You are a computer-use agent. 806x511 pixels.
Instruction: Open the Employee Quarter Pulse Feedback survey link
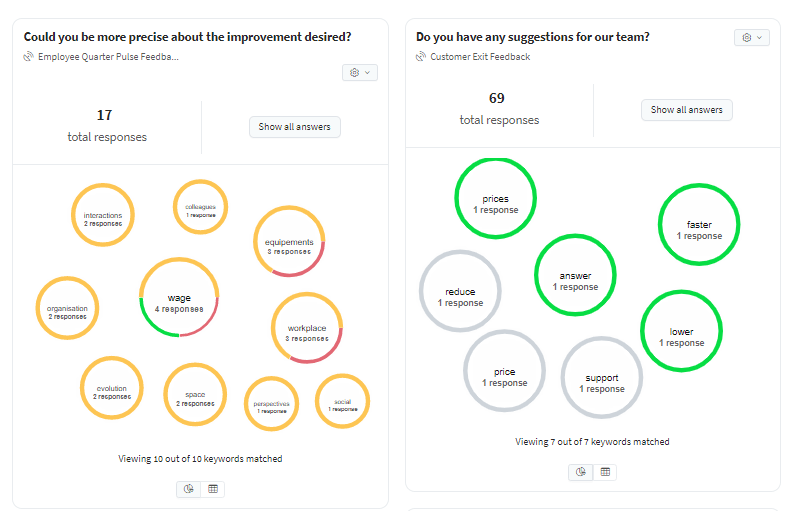(108, 57)
